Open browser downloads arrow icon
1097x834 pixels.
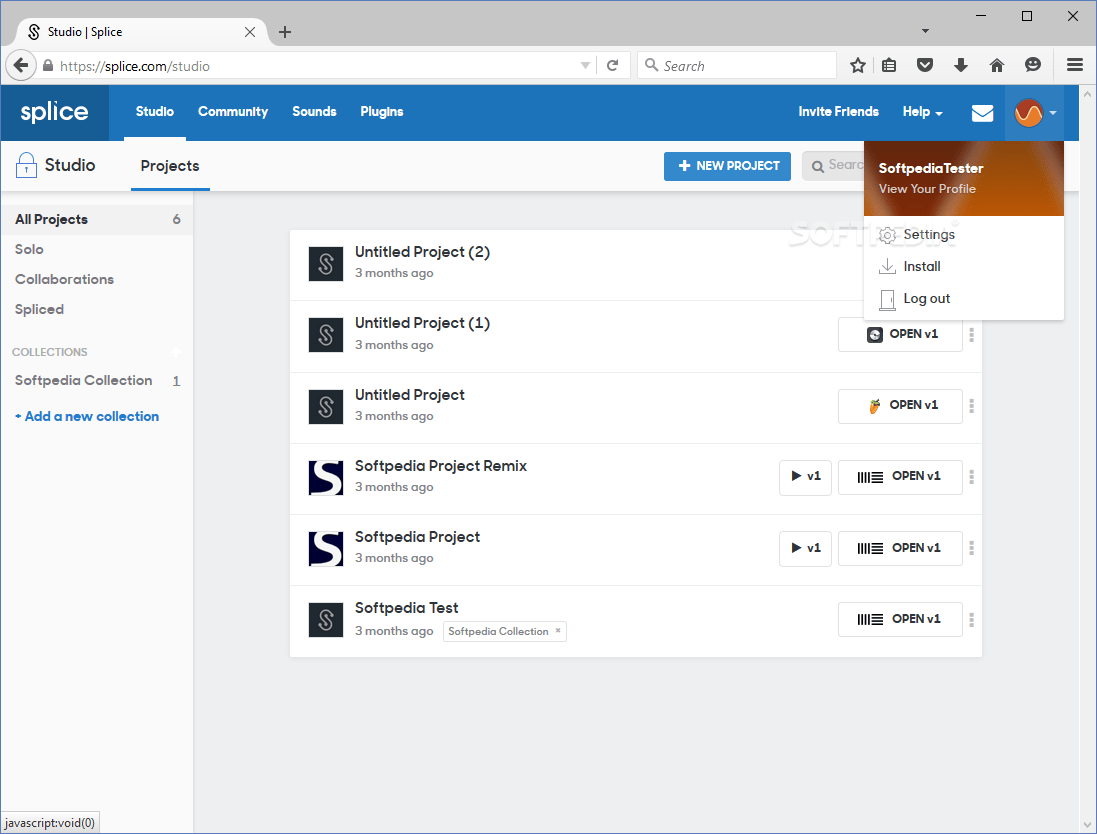pyautogui.click(x=961, y=66)
